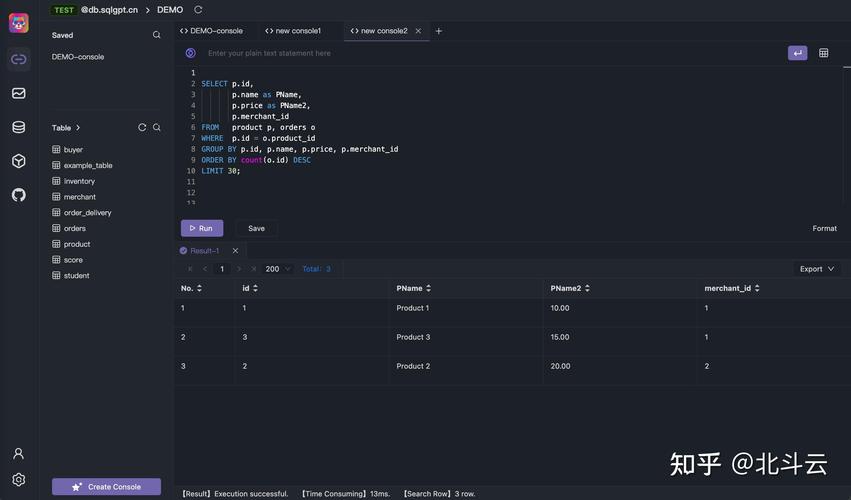Open the GitHub icon in sidebar

(18, 195)
